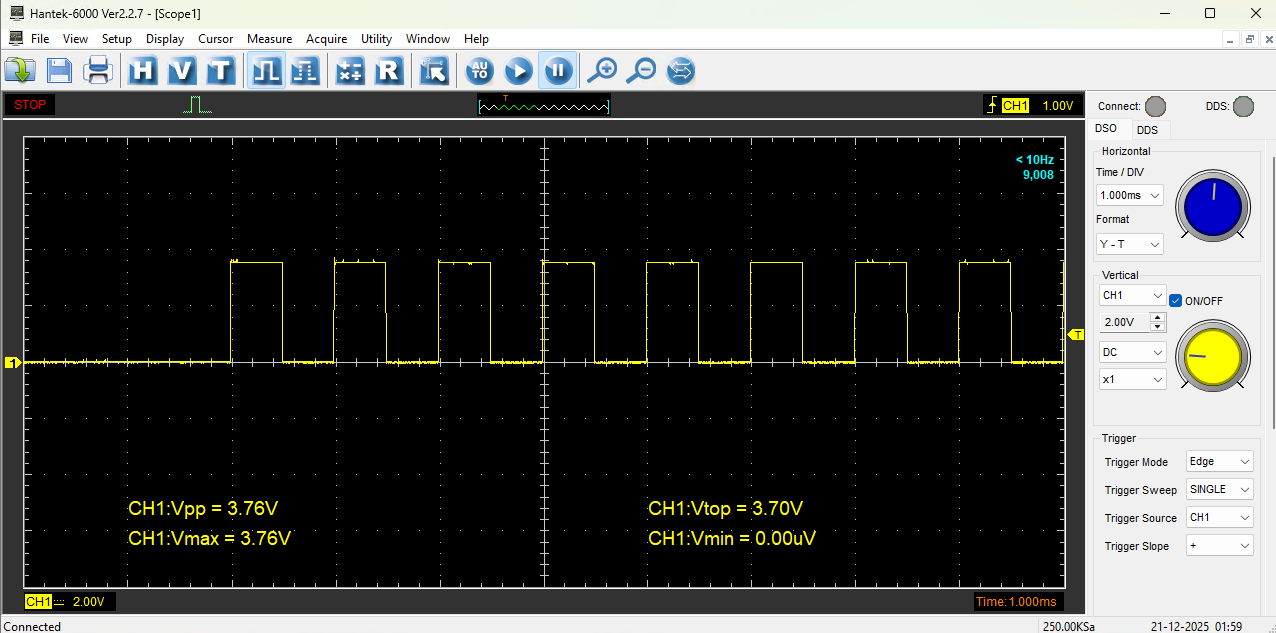
Task: Start acquisition with the Run play icon
Action: [x=518, y=71]
